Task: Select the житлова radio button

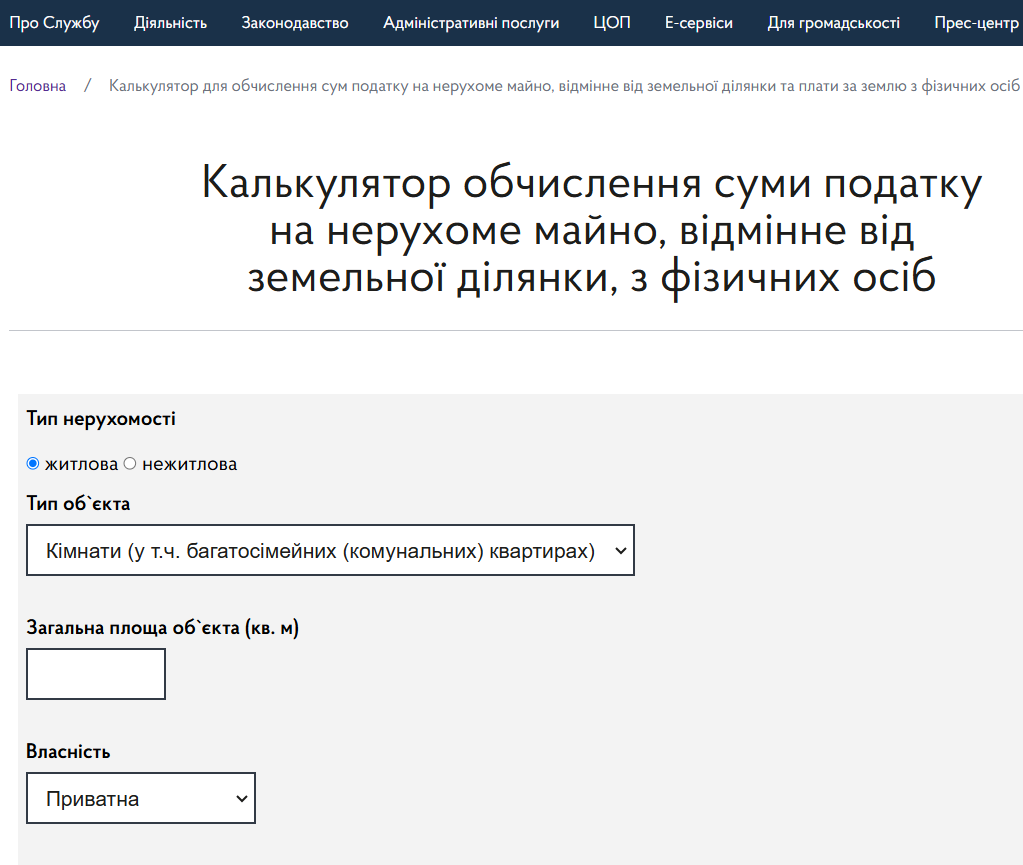Action: [33, 463]
